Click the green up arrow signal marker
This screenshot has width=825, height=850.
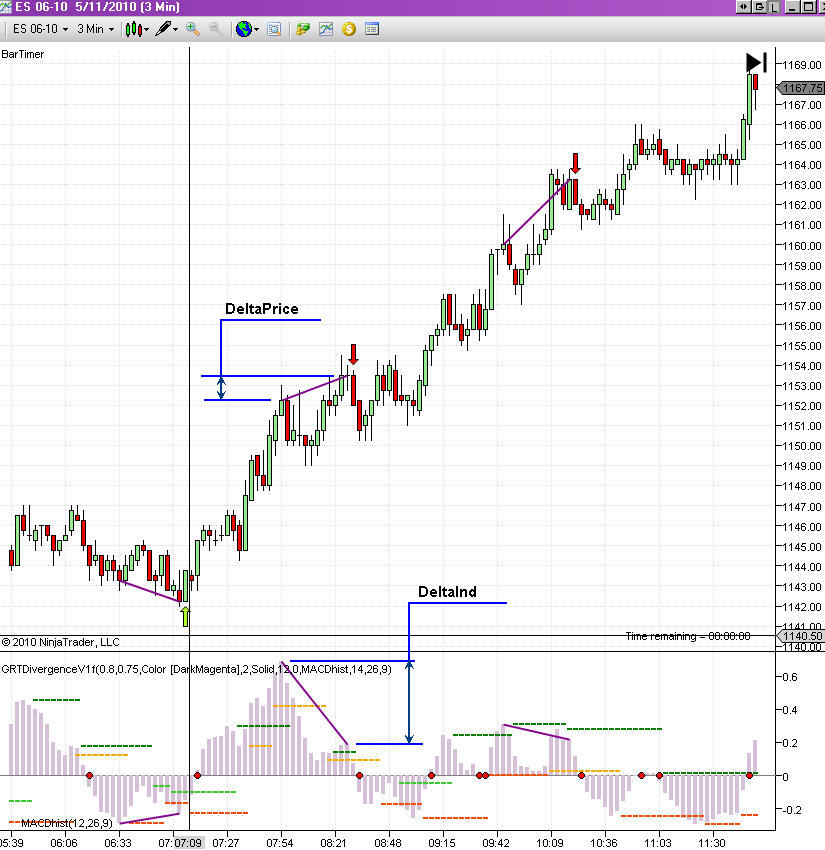point(186,617)
